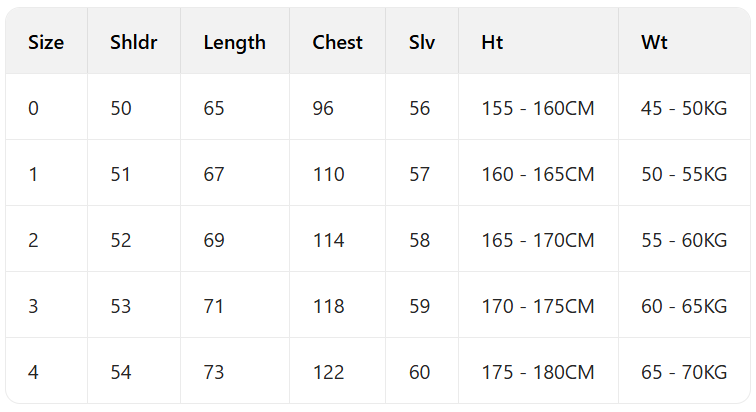Click the Length column header
This screenshot has width=756, height=412.
coord(234,42)
